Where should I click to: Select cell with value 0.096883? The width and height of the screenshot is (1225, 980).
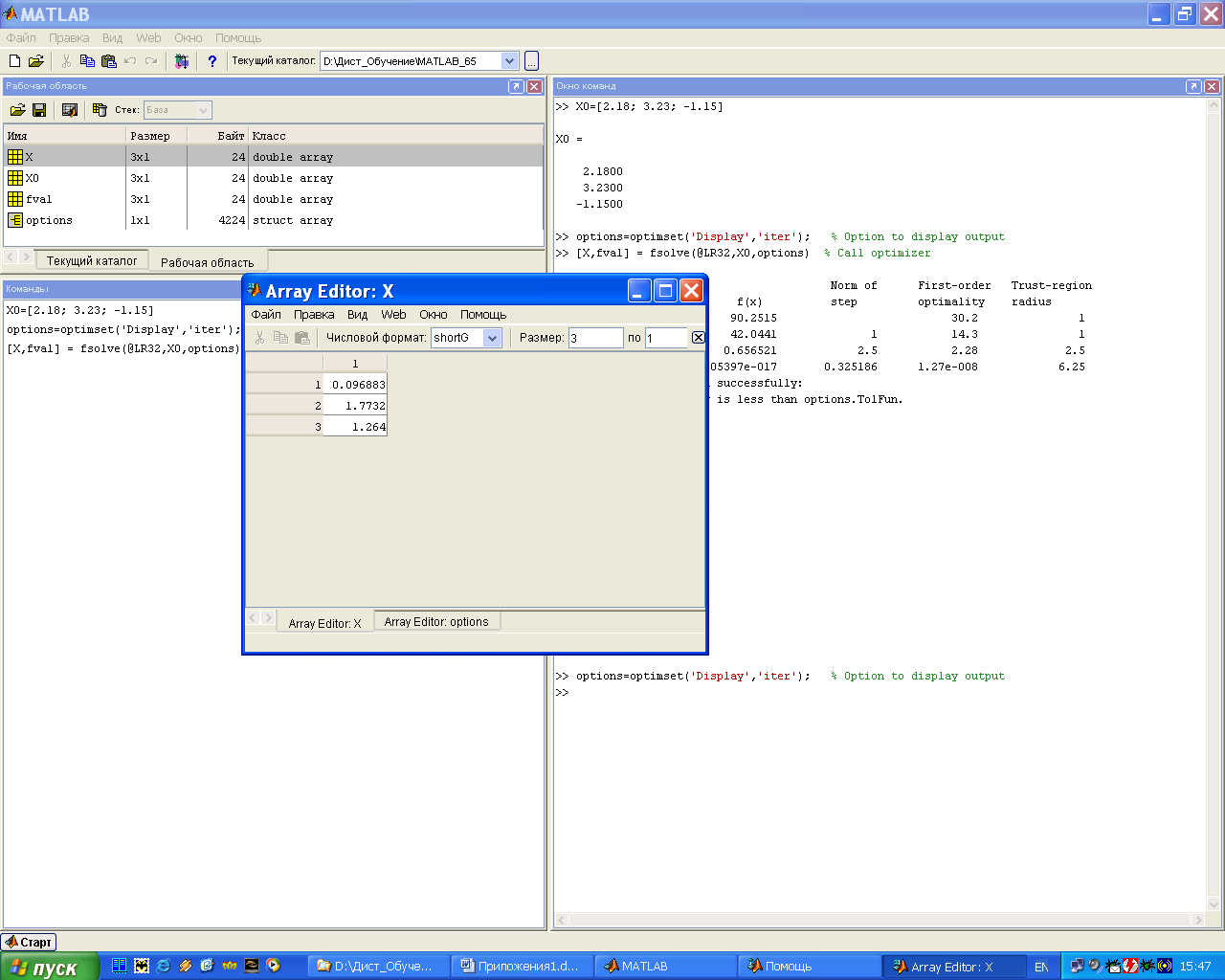tap(355, 385)
